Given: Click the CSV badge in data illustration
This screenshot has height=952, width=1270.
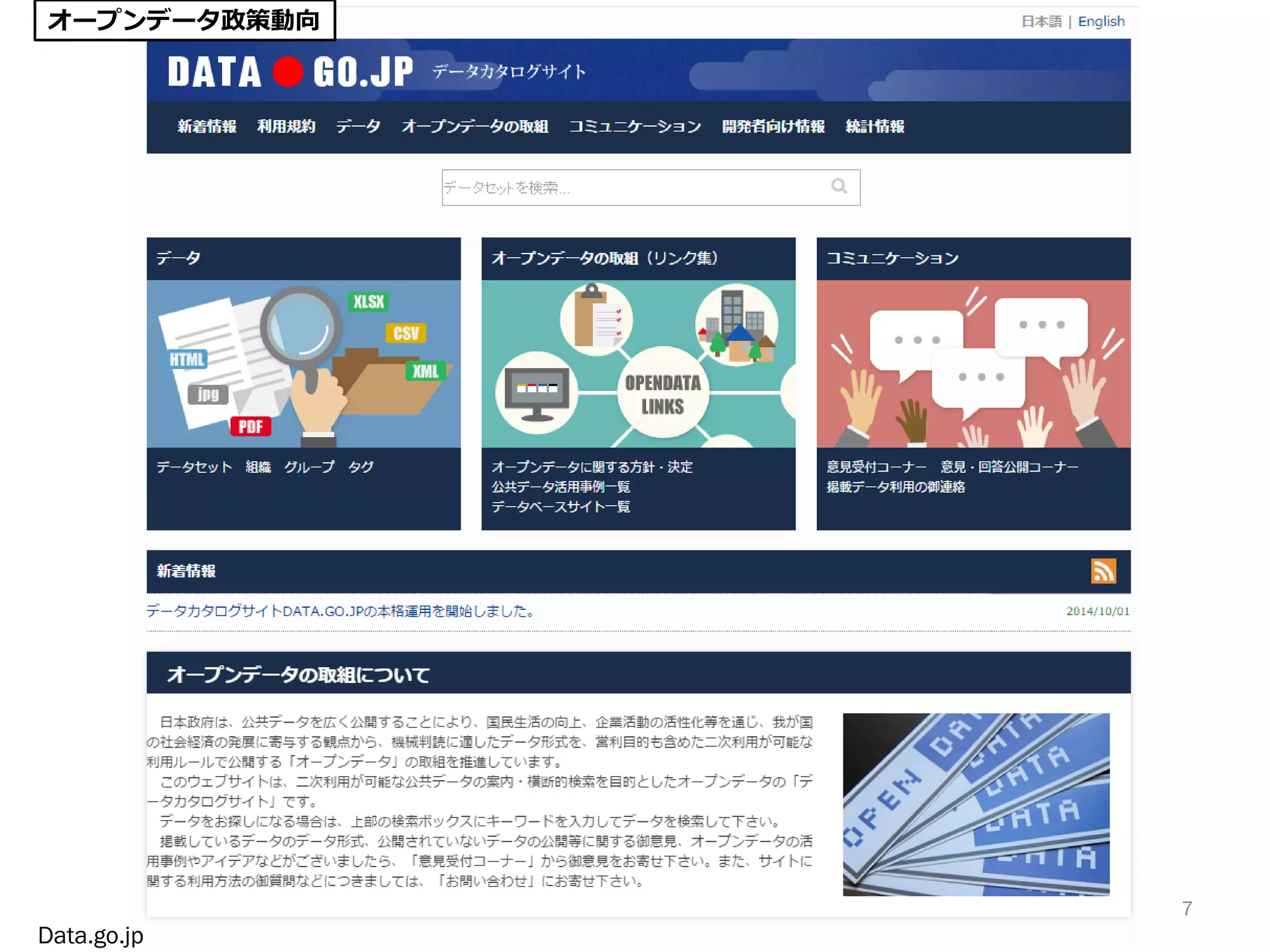Looking at the screenshot, I should point(406,333).
